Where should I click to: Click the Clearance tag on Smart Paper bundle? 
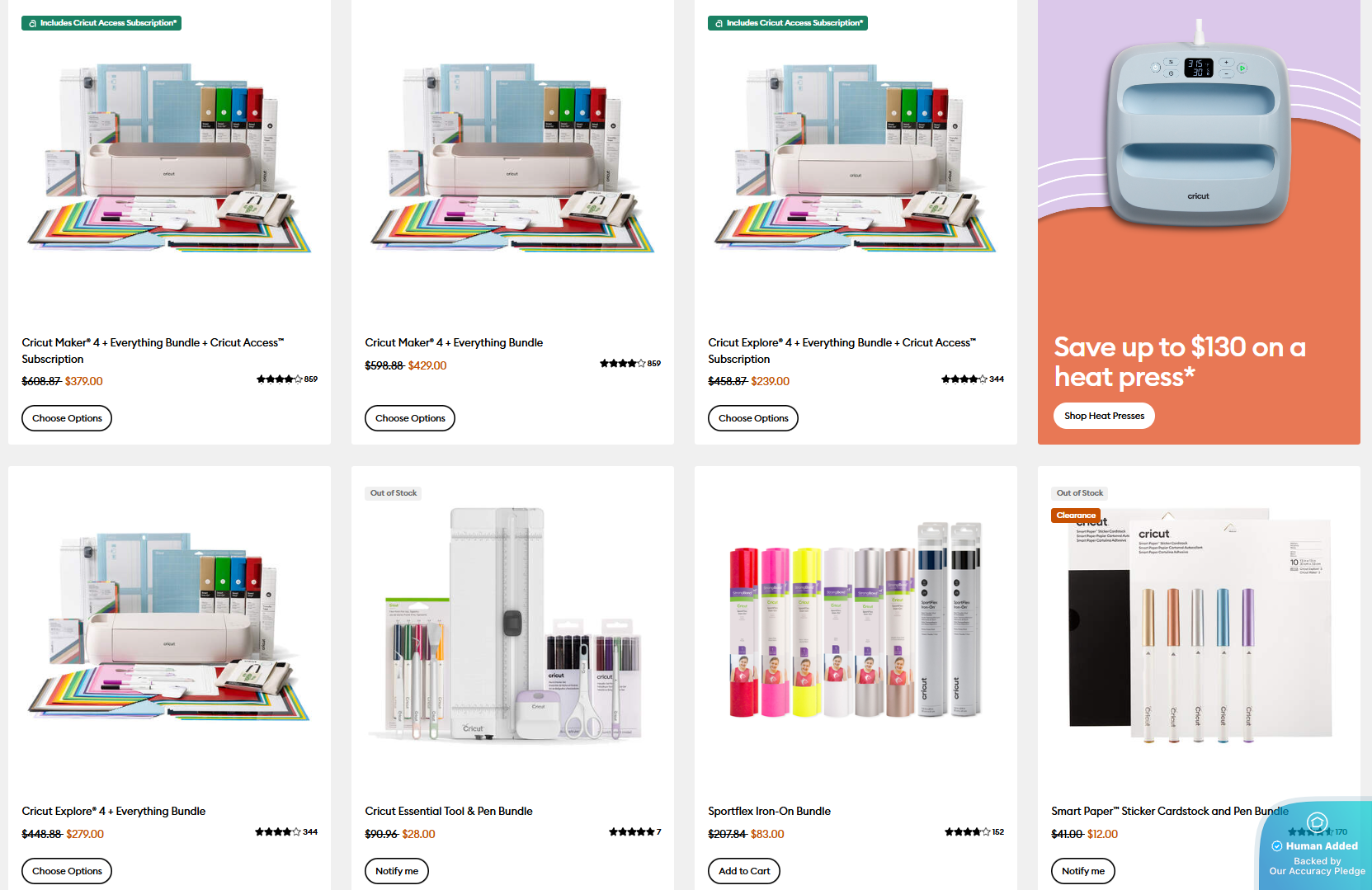click(x=1076, y=516)
